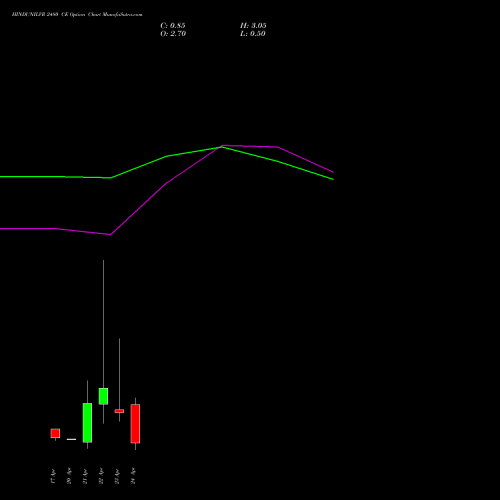Click the open value 'O: 2.70'

173,34
